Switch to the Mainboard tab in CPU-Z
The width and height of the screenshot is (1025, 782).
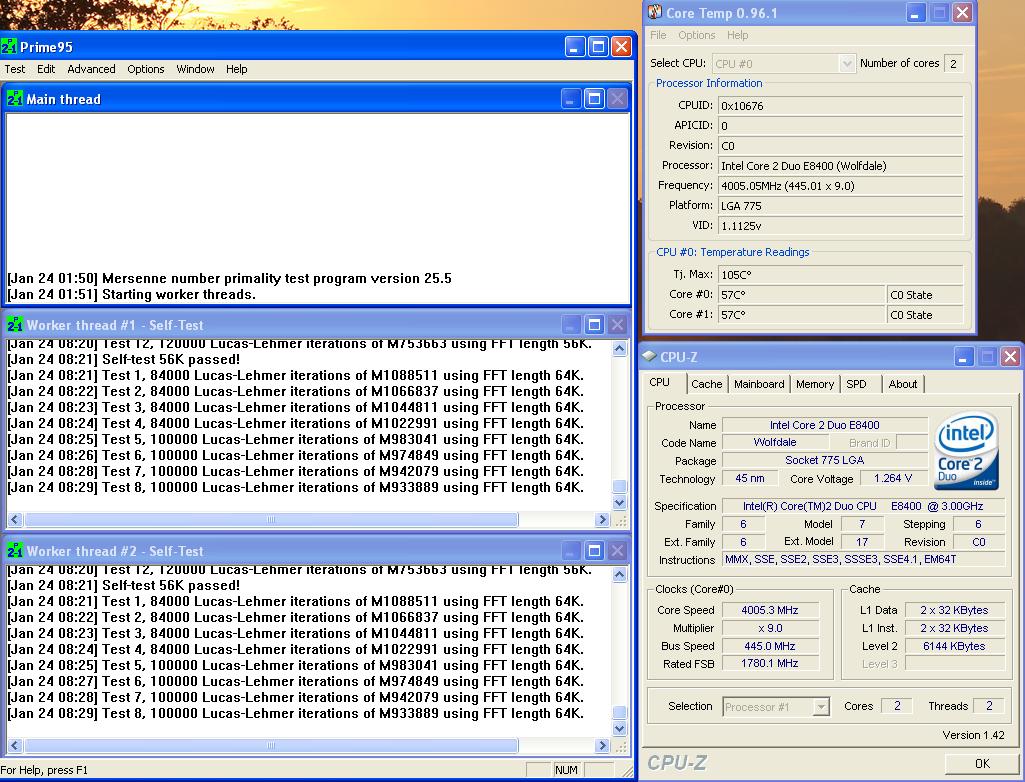click(x=759, y=384)
